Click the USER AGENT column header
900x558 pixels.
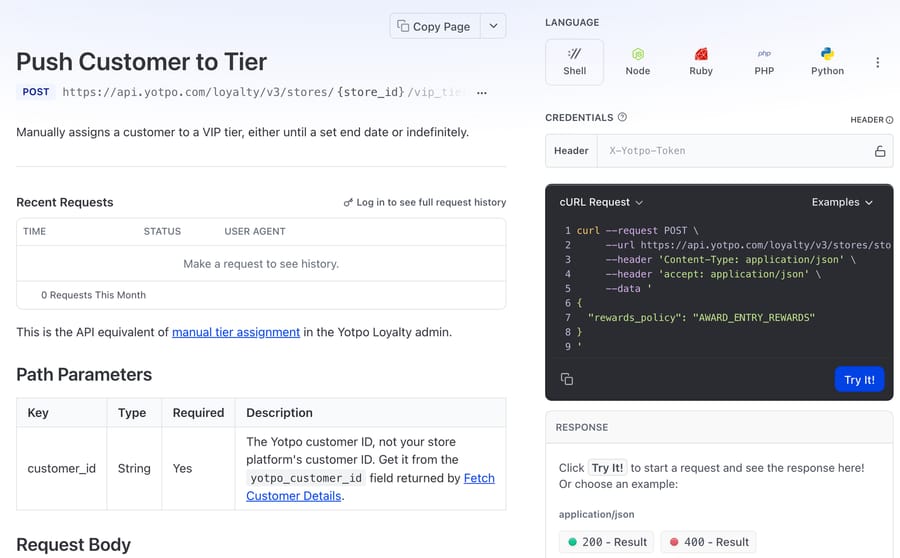click(x=255, y=231)
